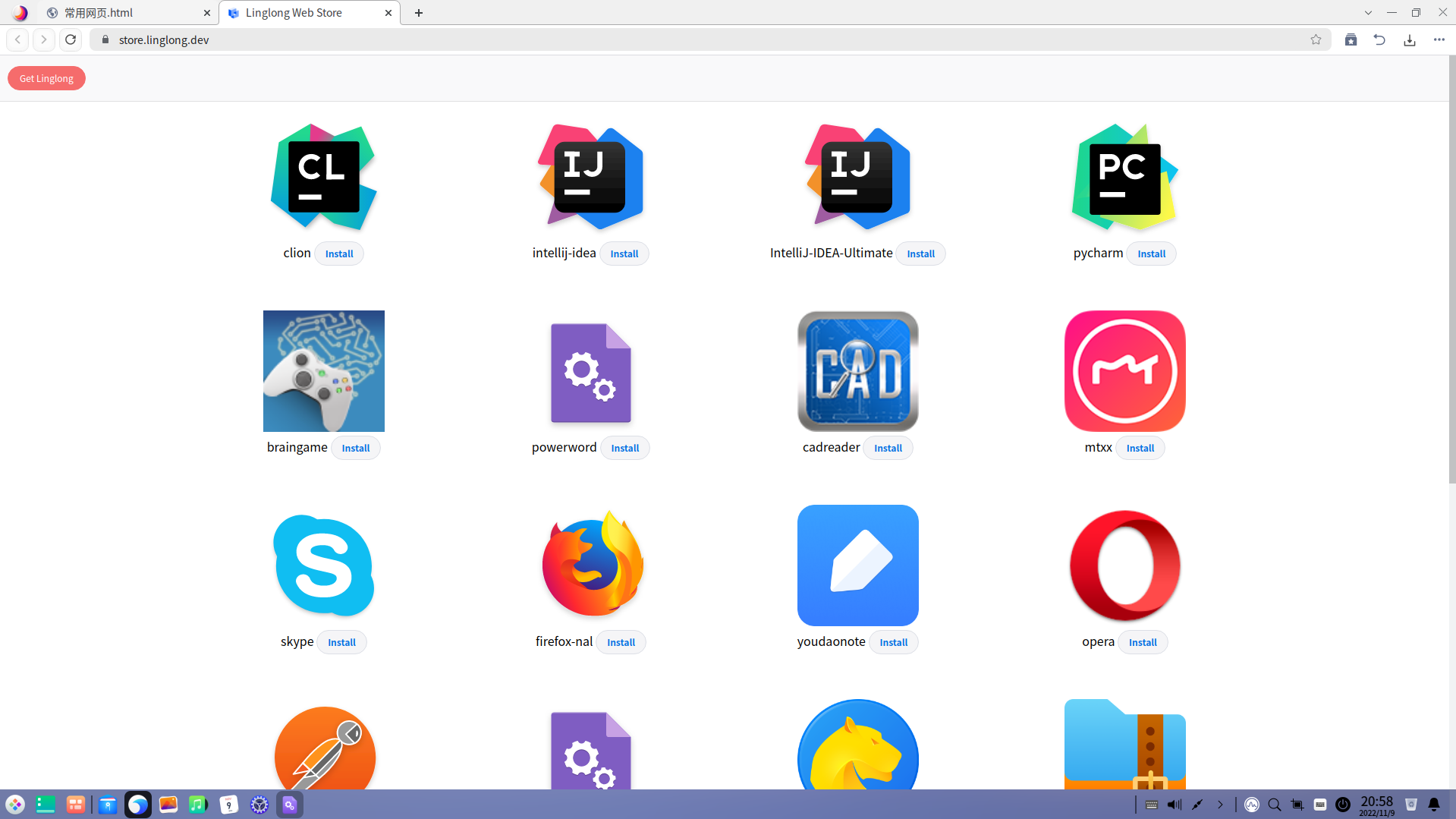1456x819 pixels.
Task: Open the browser downloads panel
Action: [1410, 39]
